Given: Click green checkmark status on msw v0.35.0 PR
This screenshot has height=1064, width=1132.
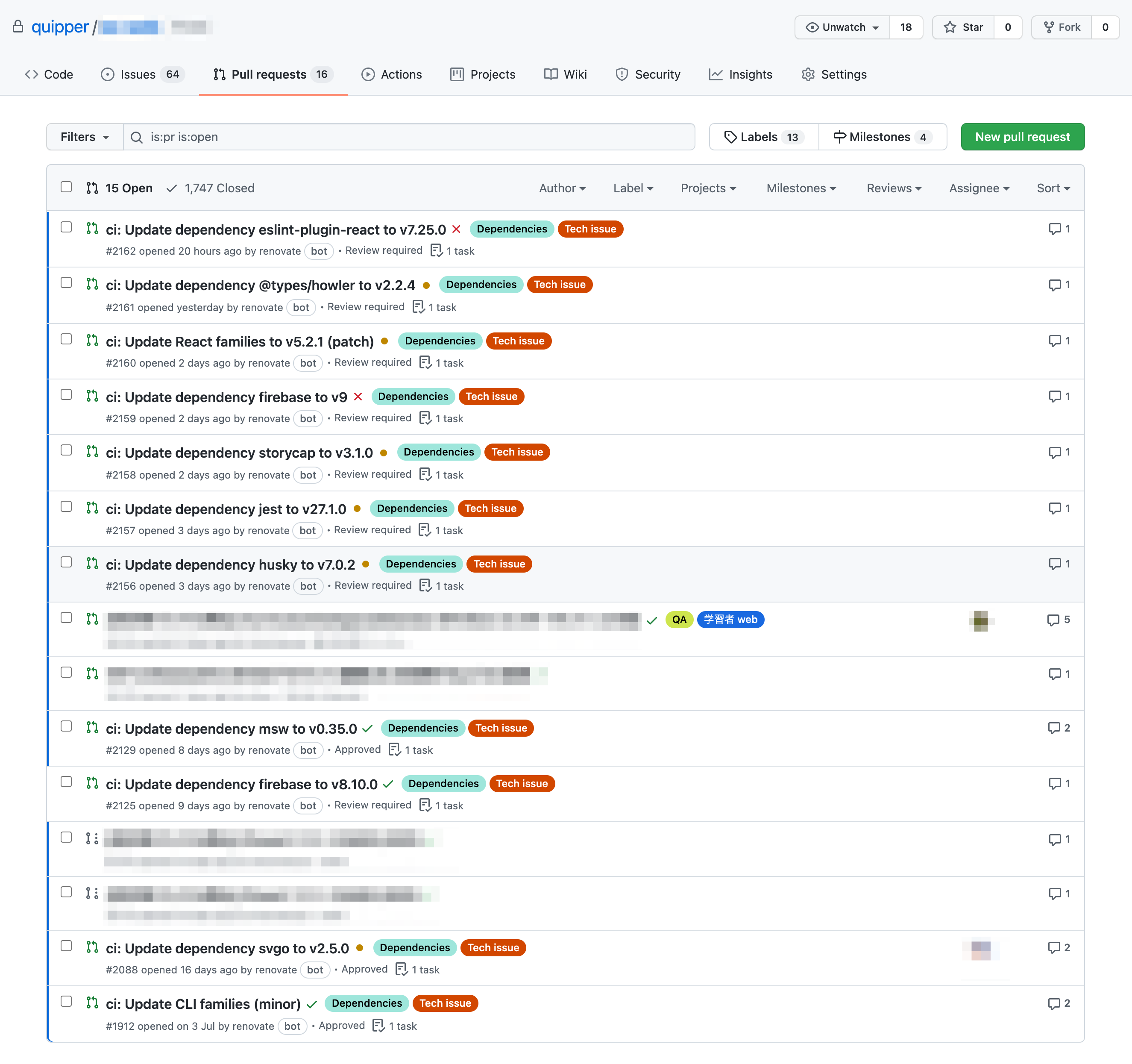Looking at the screenshot, I should [368, 729].
